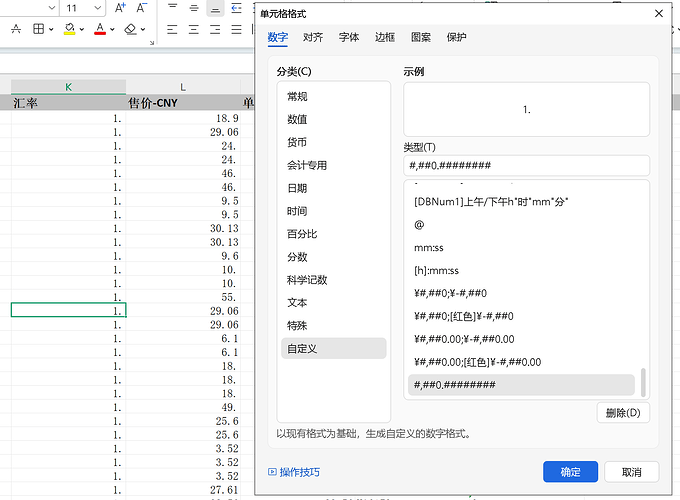Open the font size dropdown
The width and height of the screenshot is (680, 500).
[98, 8]
